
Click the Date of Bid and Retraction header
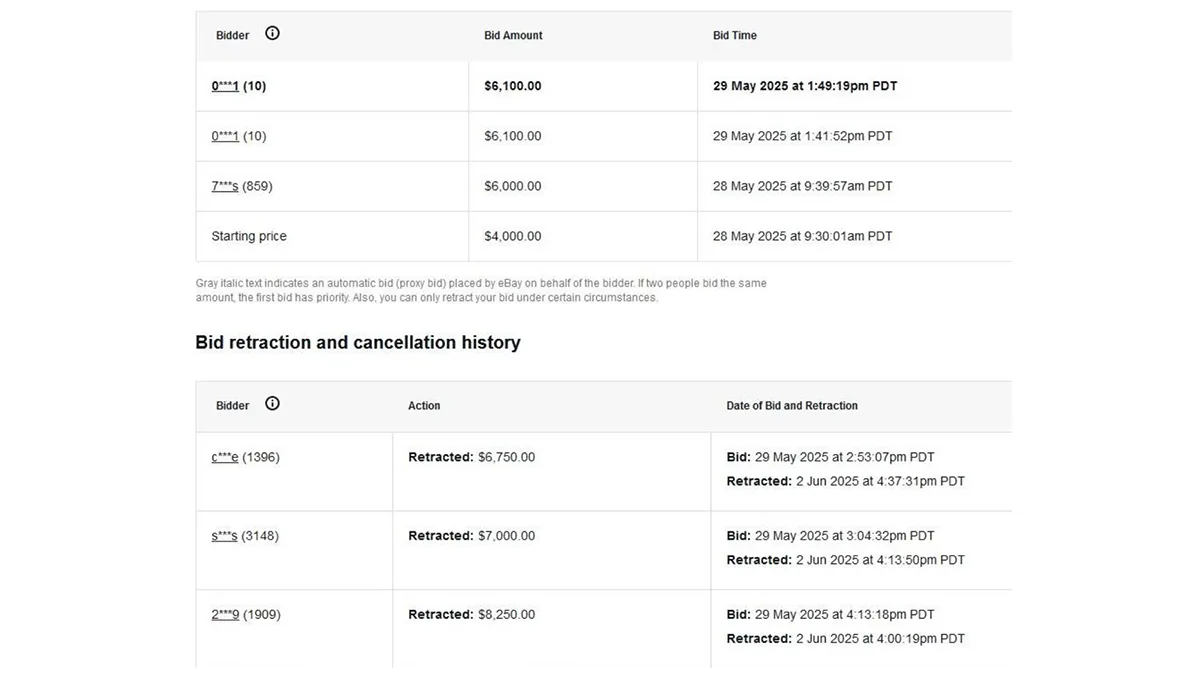(x=792, y=405)
